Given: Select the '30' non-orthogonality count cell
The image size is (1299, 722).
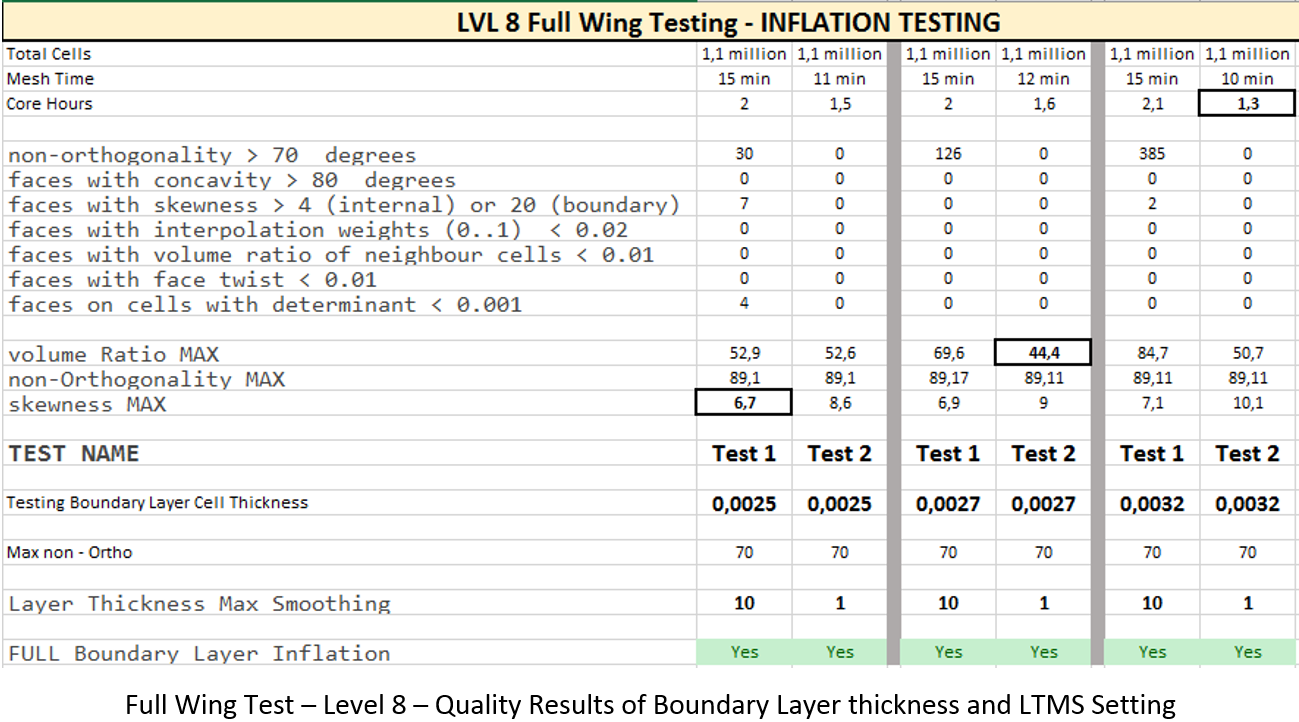Looking at the screenshot, I should [744, 154].
